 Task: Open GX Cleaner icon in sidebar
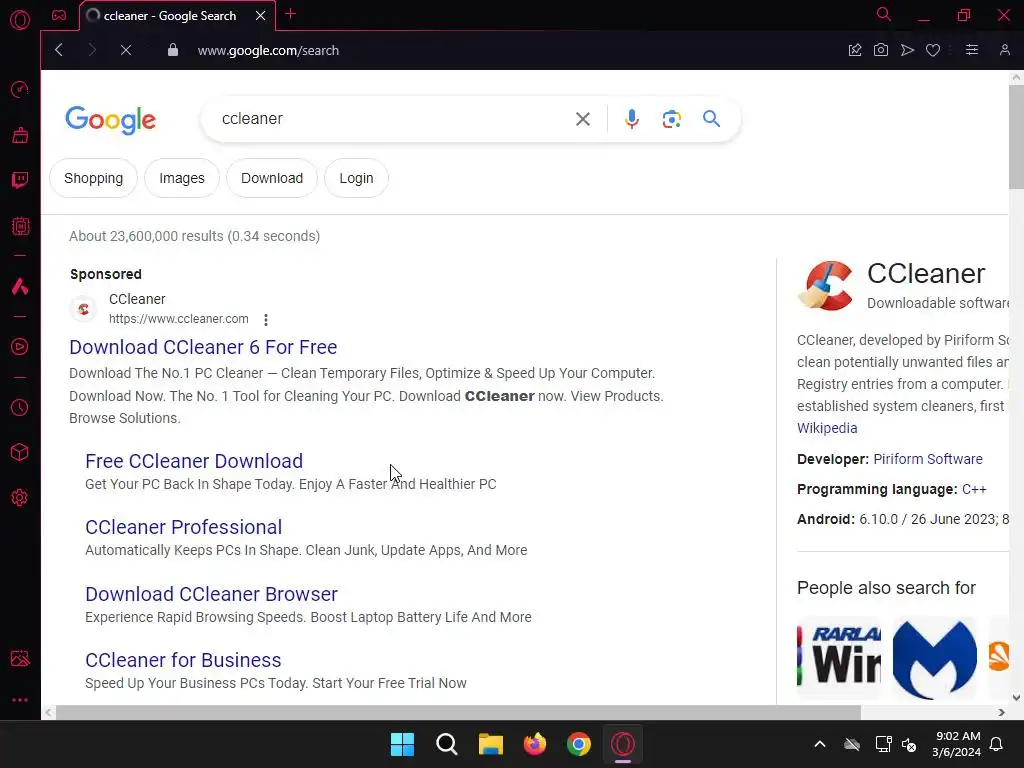click(x=20, y=135)
